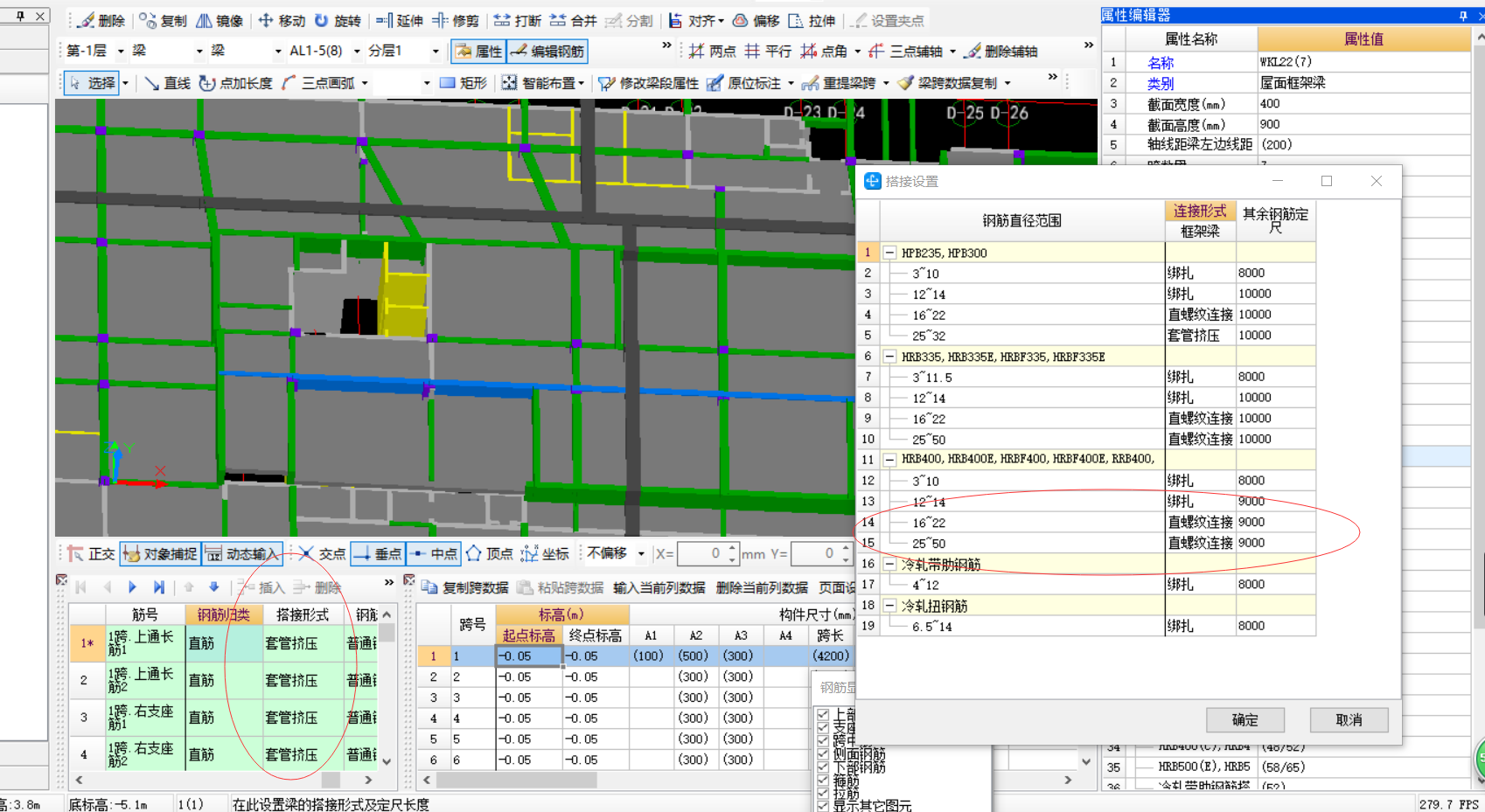The image size is (1485, 812).
Task: Collapse the HRB335 rebar group
Action: pos(889,357)
